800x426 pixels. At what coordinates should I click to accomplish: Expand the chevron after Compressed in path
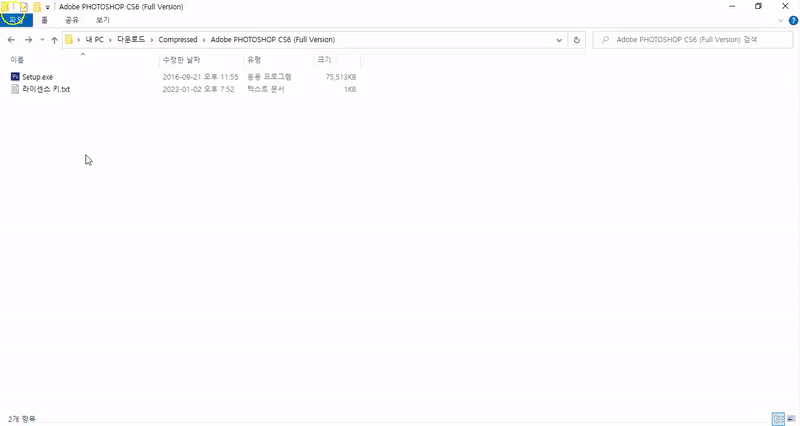[204, 40]
